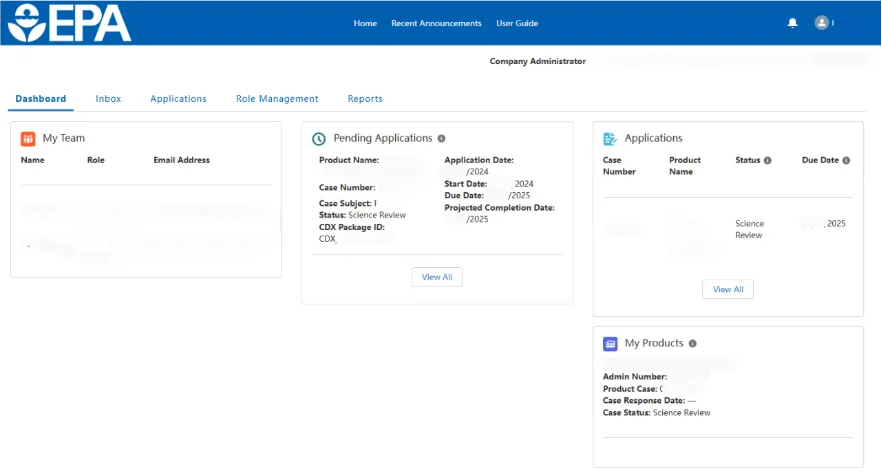882x471 pixels.
Task: Open the Applications tab
Action: pos(178,99)
